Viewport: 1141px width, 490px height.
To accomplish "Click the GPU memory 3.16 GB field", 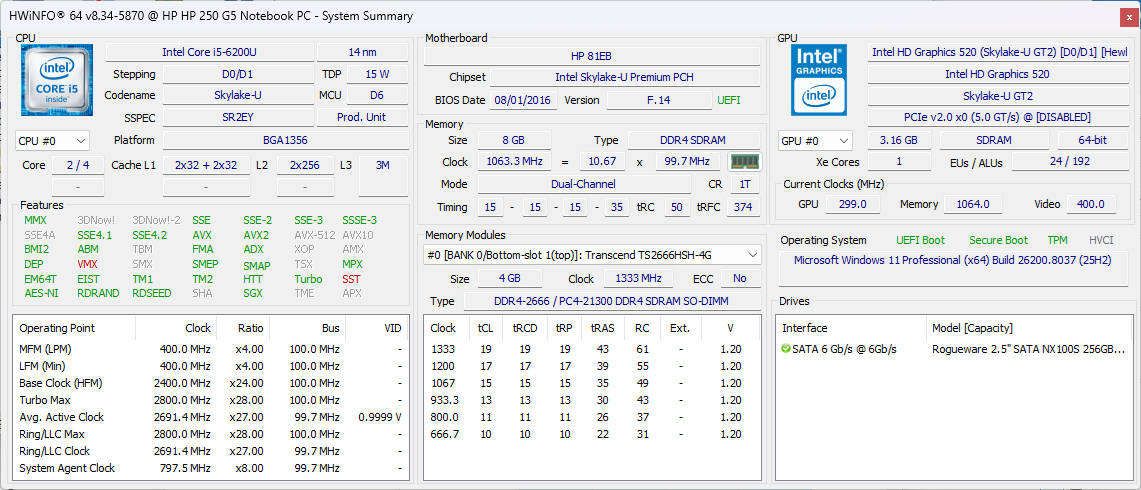I will pyautogui.click(x=898, y=141).
